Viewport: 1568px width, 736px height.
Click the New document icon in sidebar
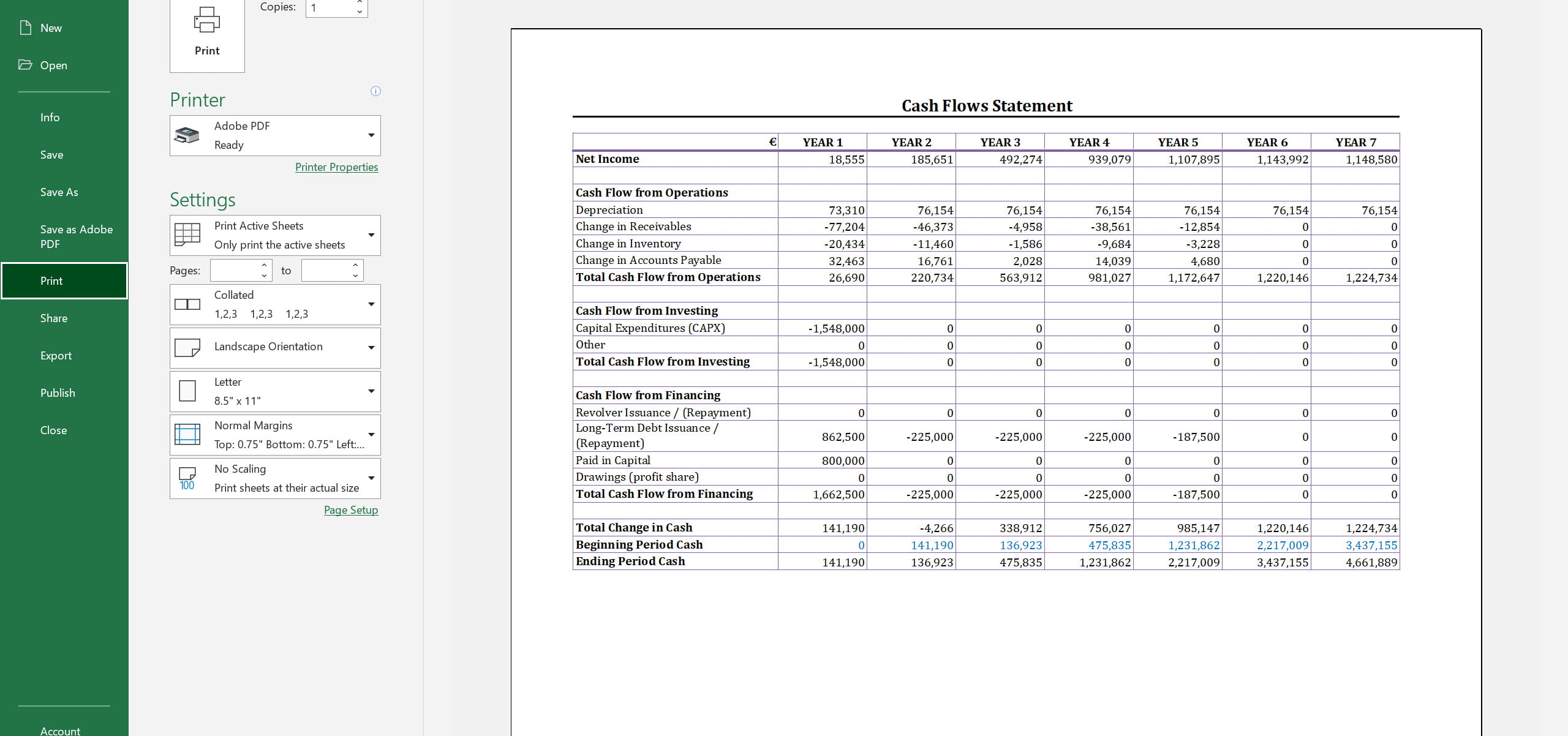point(26,28)
